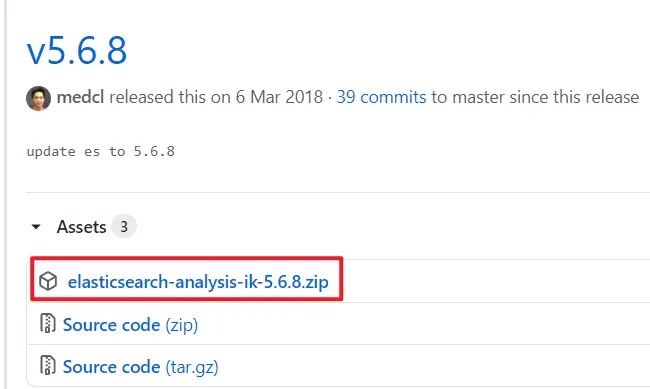Click the release date 6 Mar 2018
650x389 pixels.
[279, 97]
